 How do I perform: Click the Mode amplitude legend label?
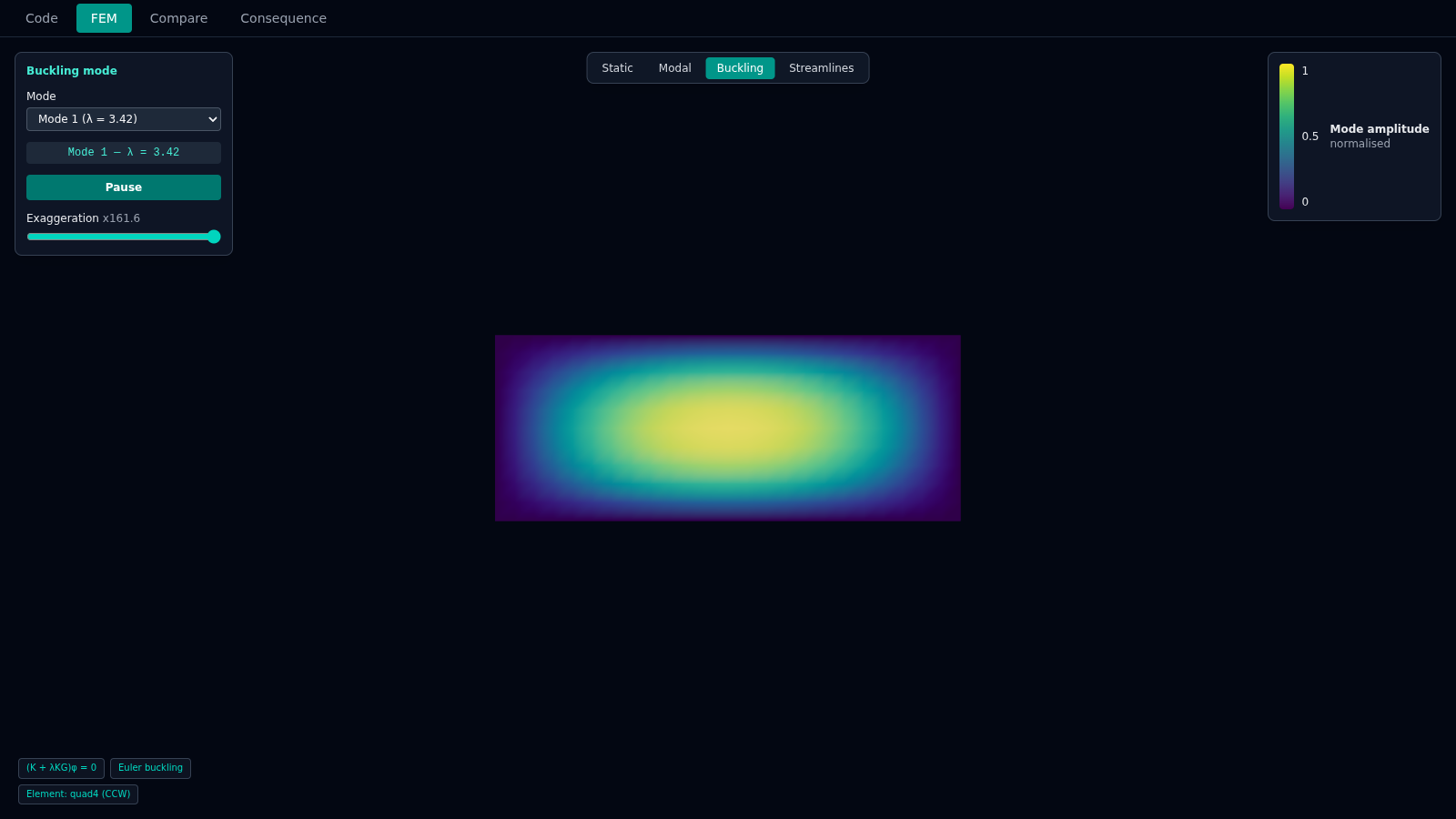1380,129
